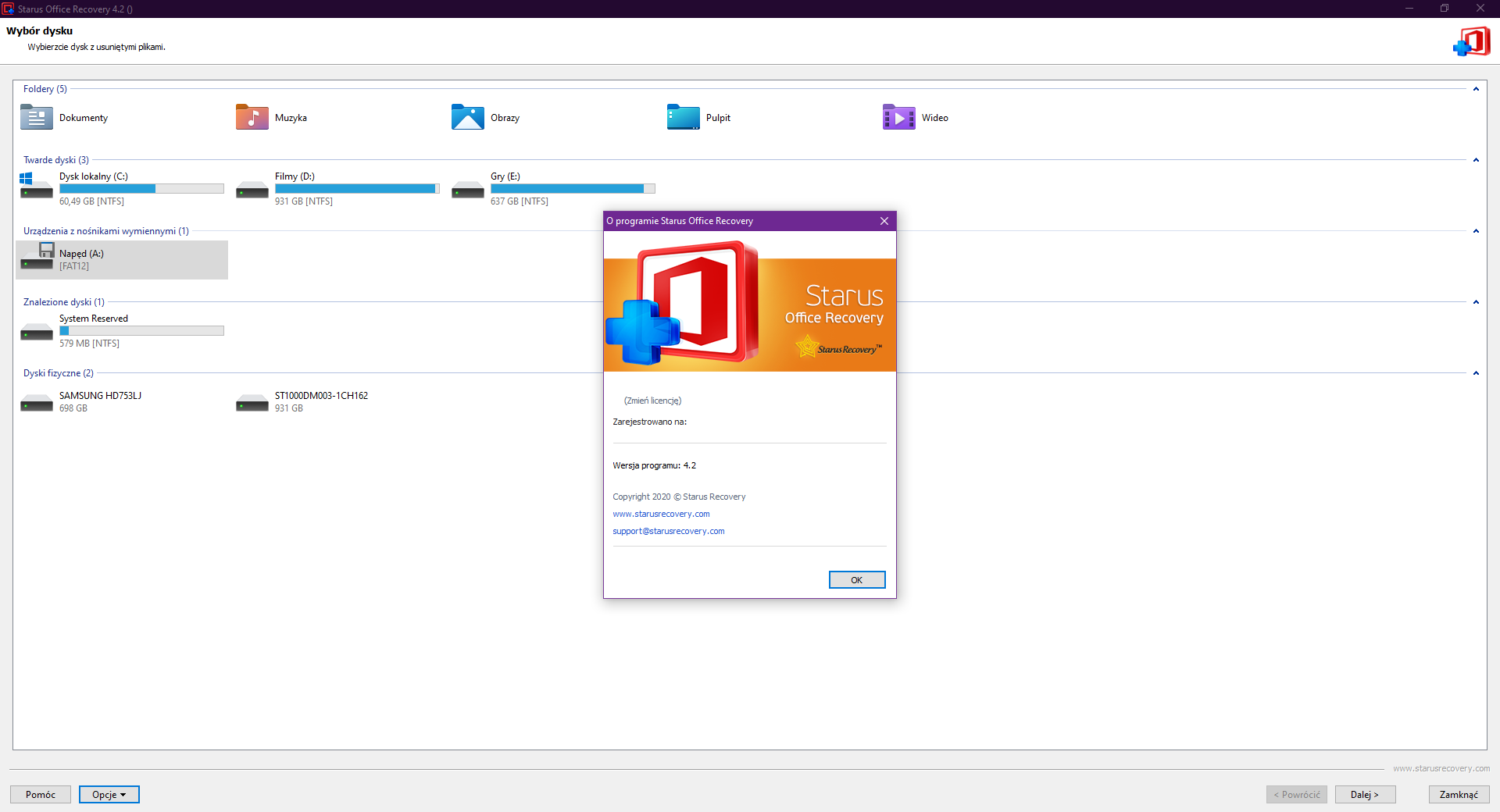Collapse the Znalezione dyski (1) section

point(1476,302)
